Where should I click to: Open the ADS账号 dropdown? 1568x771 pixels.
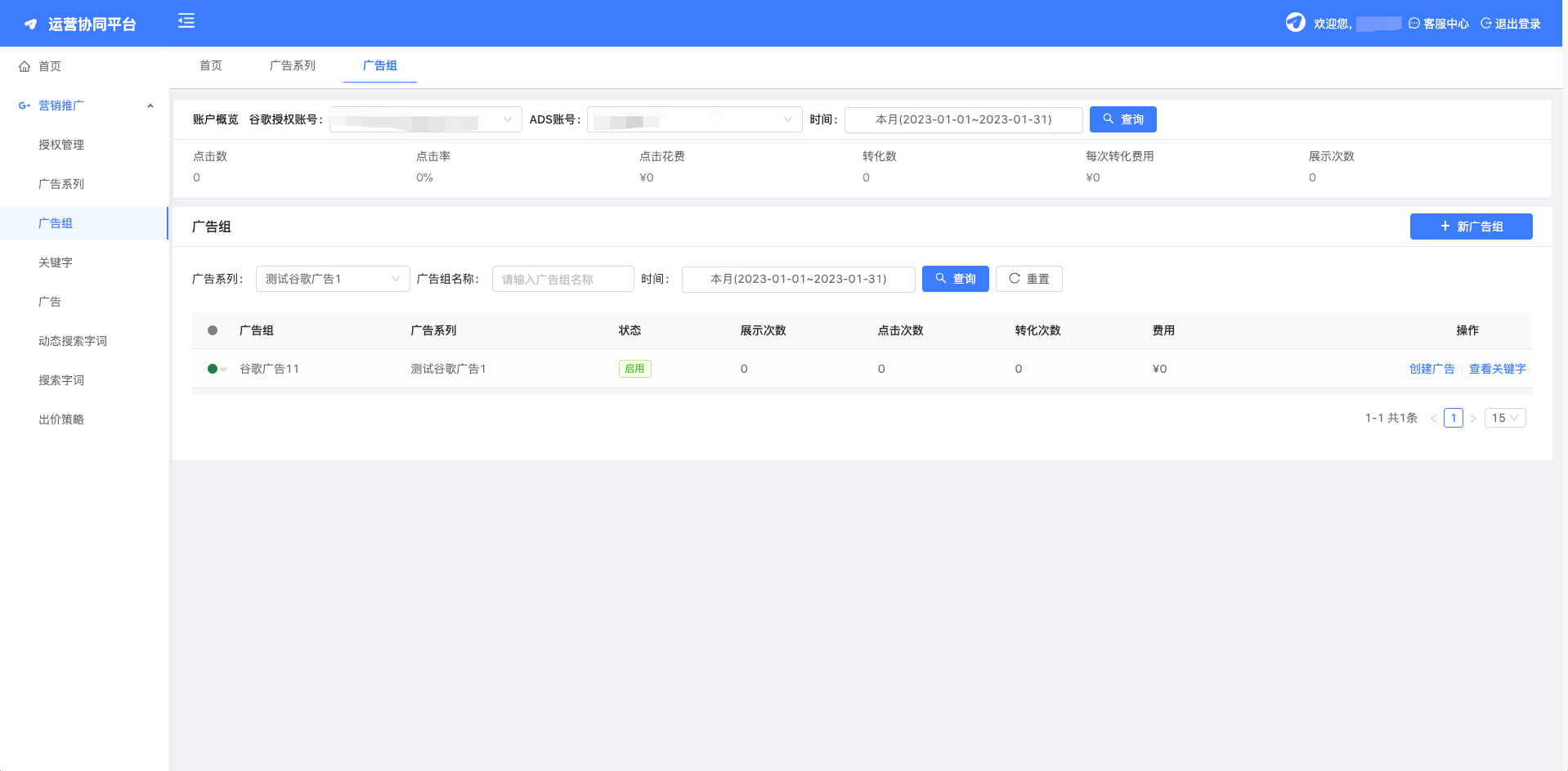point(694,119)
